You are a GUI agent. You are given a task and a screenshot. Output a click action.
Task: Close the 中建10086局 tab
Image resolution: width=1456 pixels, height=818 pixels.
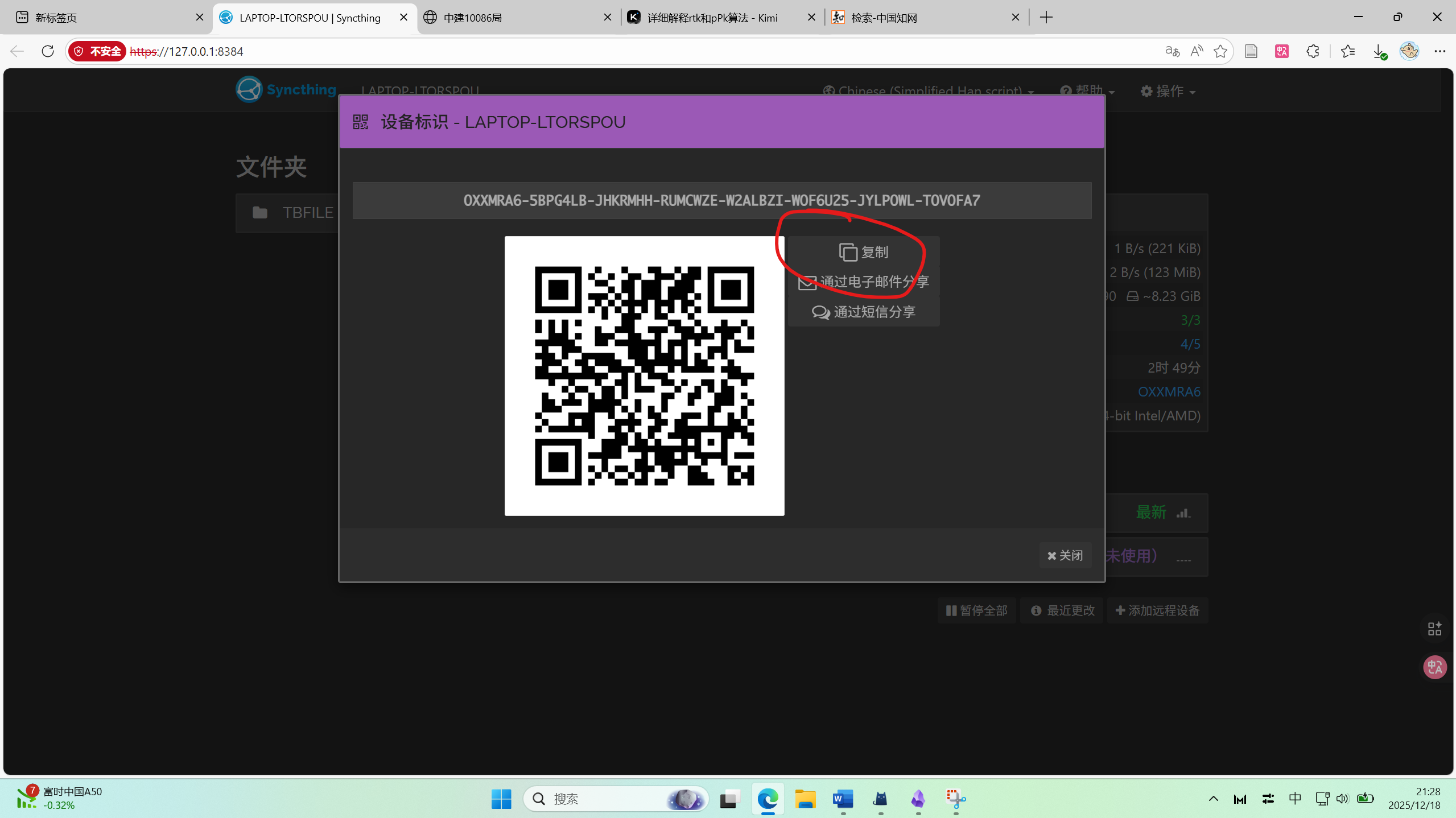point(608,17)
